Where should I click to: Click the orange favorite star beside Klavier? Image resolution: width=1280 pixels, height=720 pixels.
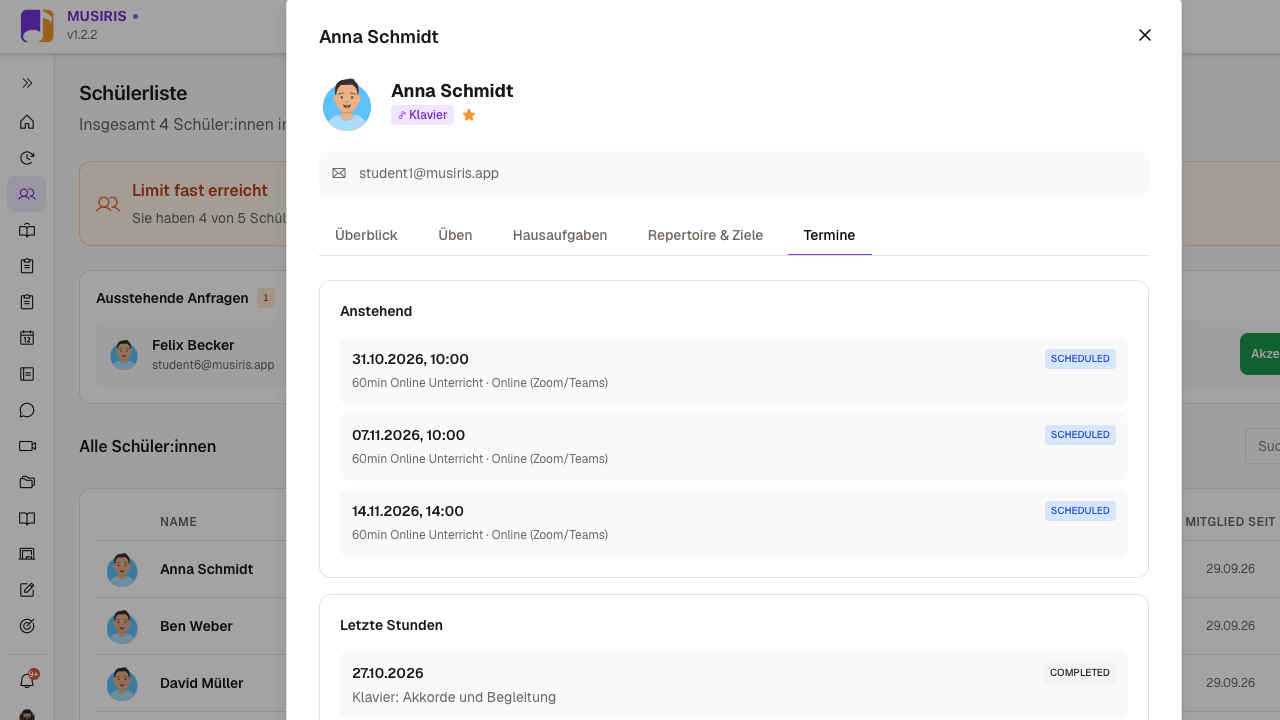click(469, 115)
